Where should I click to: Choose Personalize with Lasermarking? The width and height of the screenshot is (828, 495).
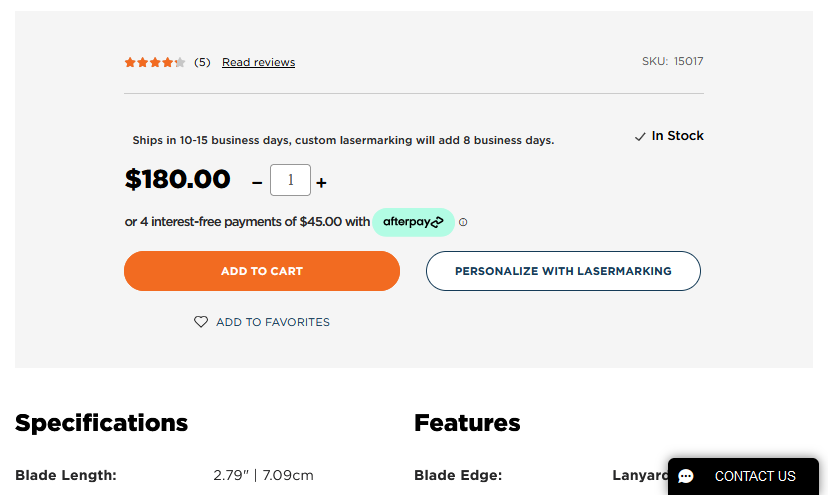point(563,271)
